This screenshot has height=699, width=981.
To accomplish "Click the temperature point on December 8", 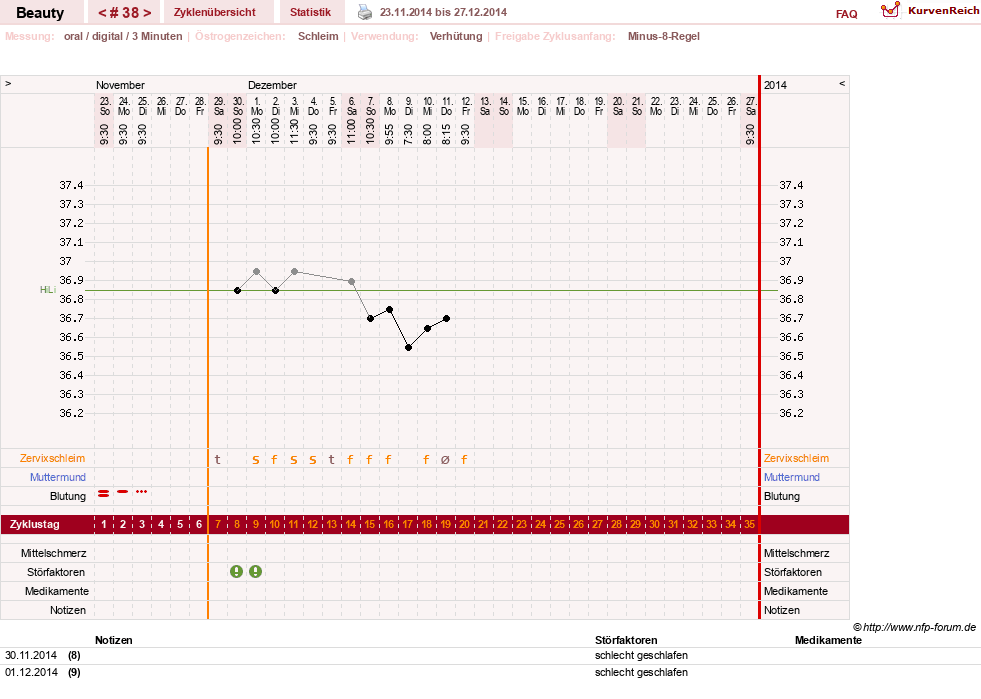I will pyautogui.click(x=390, y=309).
